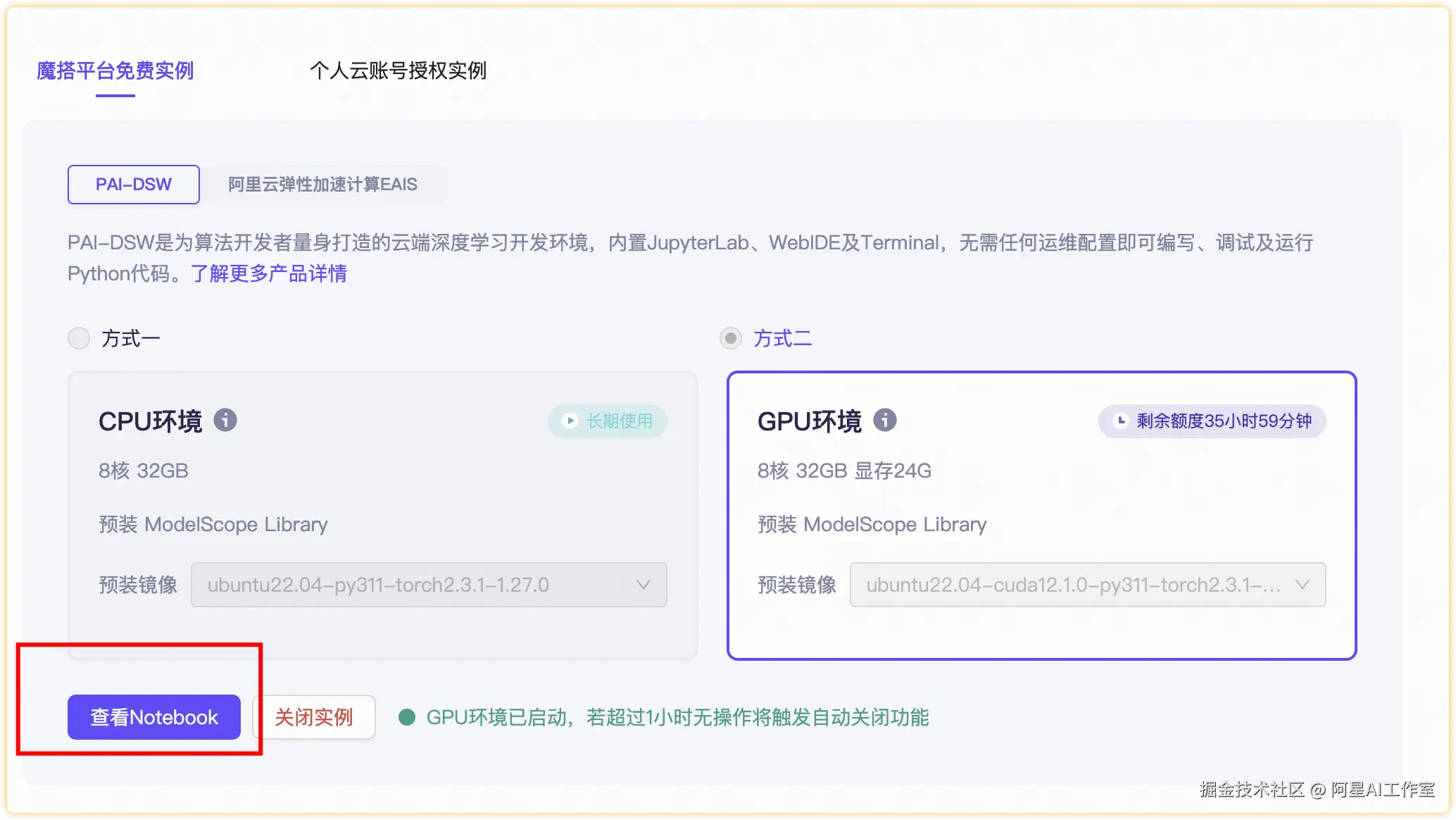1456x820 pixels.
Task: Click the 关闭实例 button
Action: [x=314, y=718]
